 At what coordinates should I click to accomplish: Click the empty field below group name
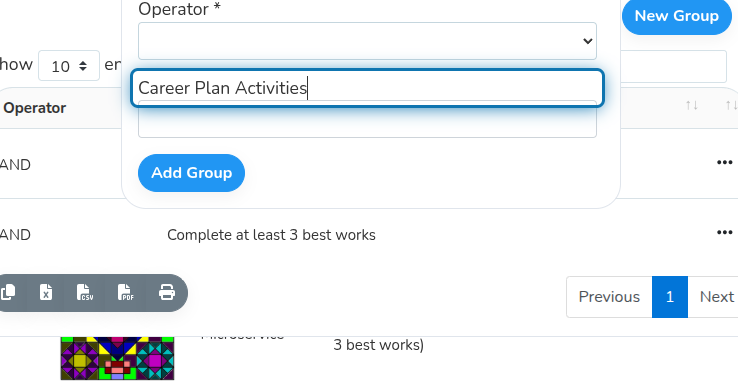coord(367,122)
